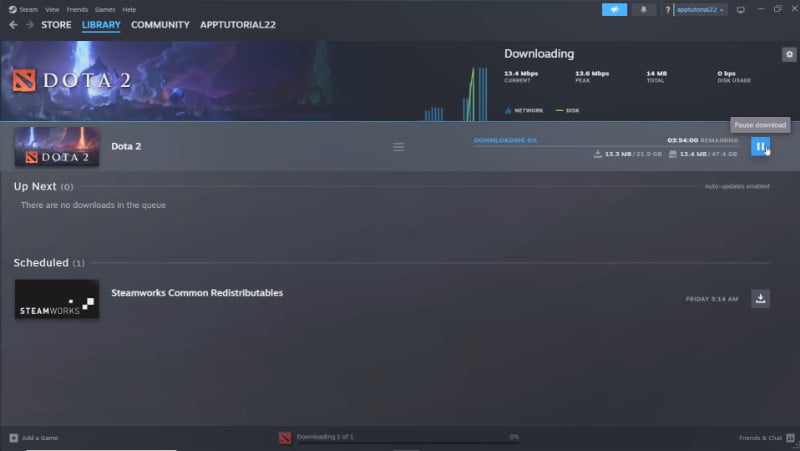Click the 'DOWNLOADING 0%' label
The height and width of the screenshot is (451, 800).
pyautogui.click(x=505, y=140)
